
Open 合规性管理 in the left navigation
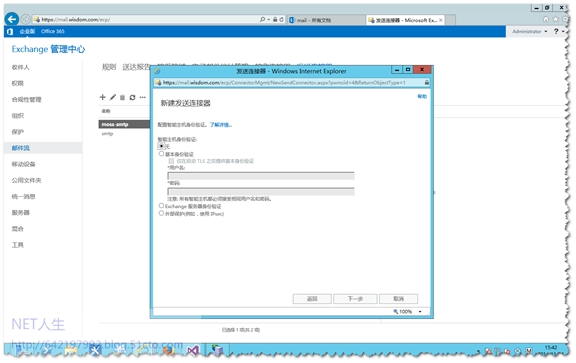pyautogui.click(x=26, y=100)
